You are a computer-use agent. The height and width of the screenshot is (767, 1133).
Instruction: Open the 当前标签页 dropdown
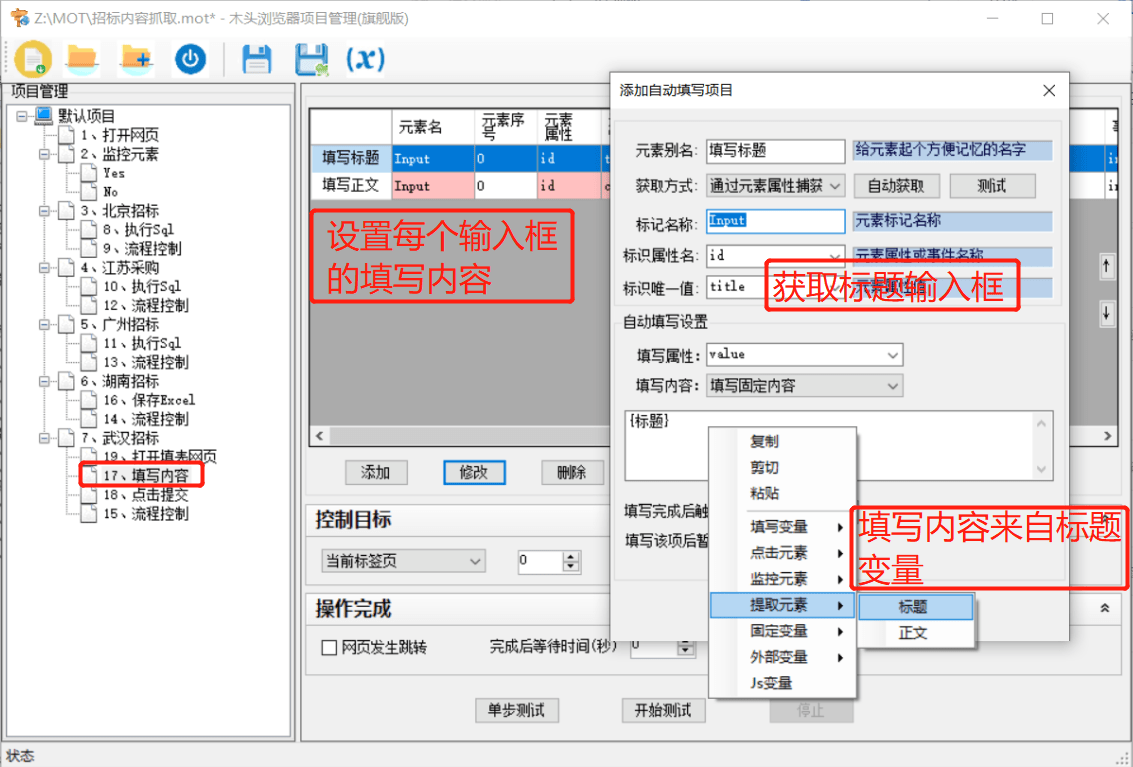point(403,561)
